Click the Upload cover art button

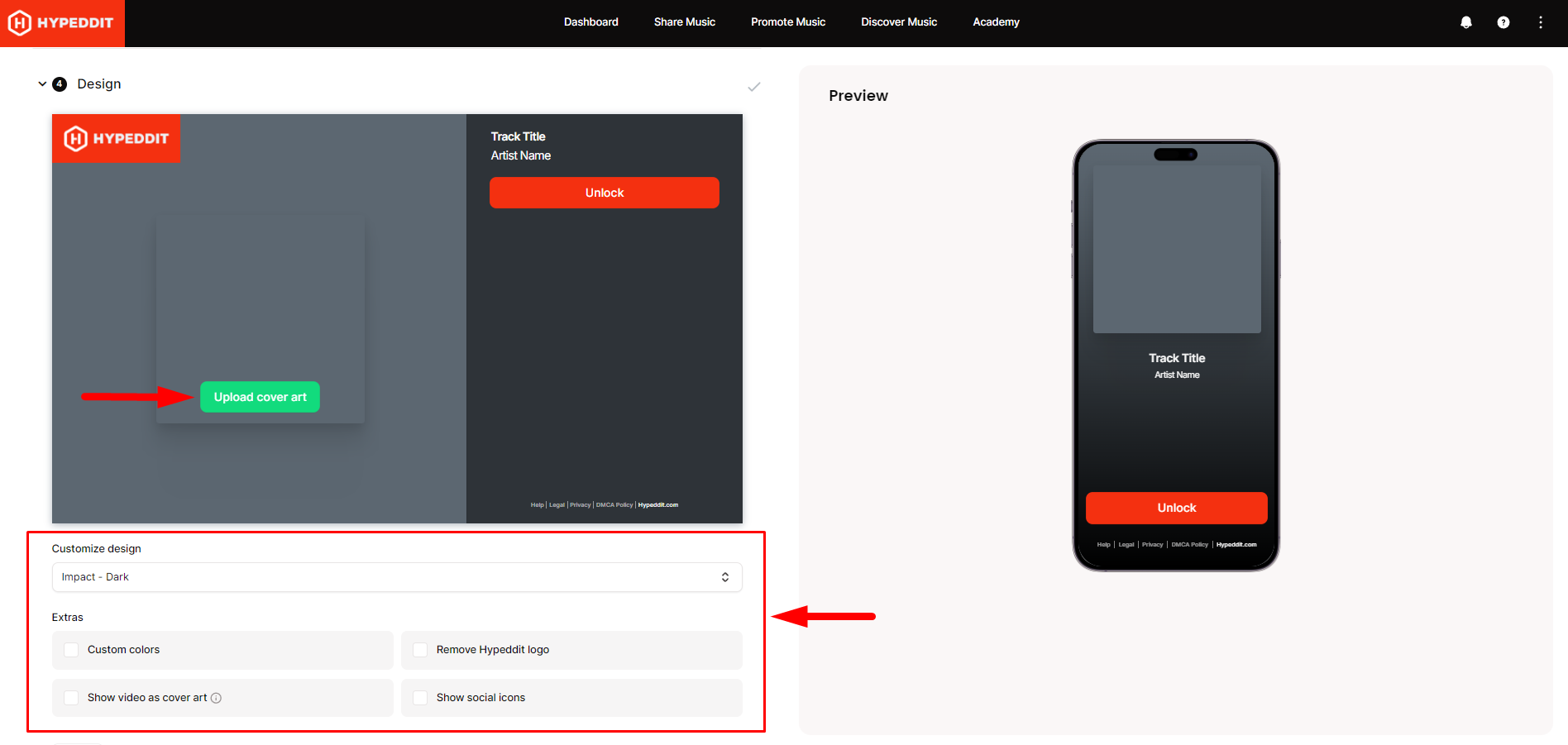click(260, 397)
